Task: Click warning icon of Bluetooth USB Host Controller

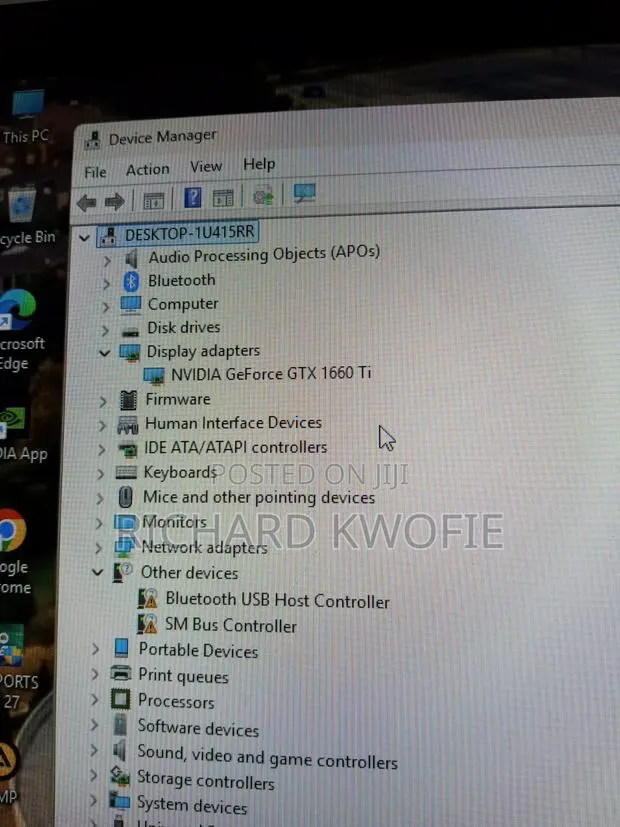Action: click(x=148, y=599)
